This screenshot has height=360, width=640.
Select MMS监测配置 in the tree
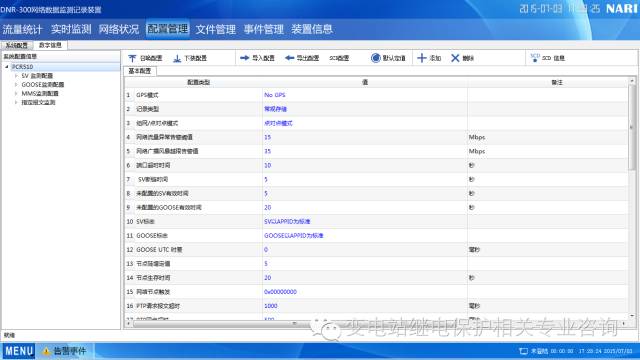[40, 93]
